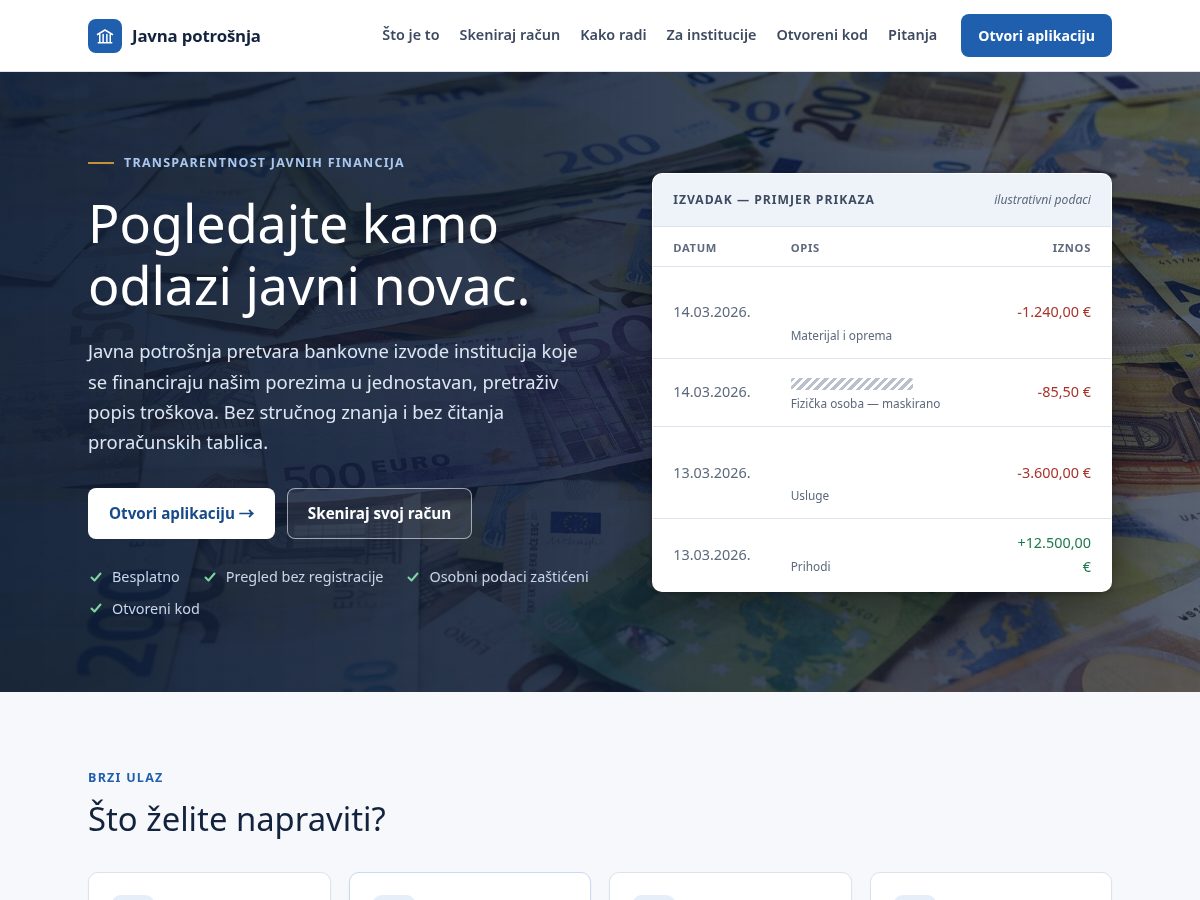Image resolution: width=1200 pixels, height=900 pixels.
Task: Click the Prihodi description
Action: (x=811, y=567)
